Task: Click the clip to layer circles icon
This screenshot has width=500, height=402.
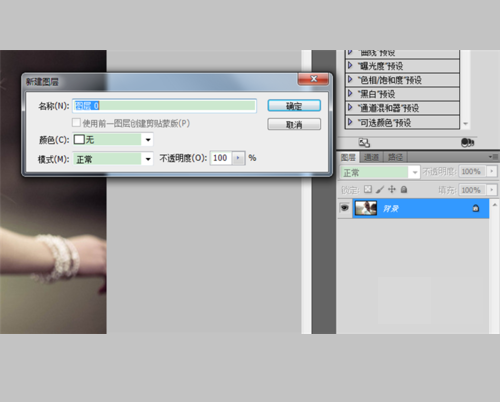Action: point(467,143)
